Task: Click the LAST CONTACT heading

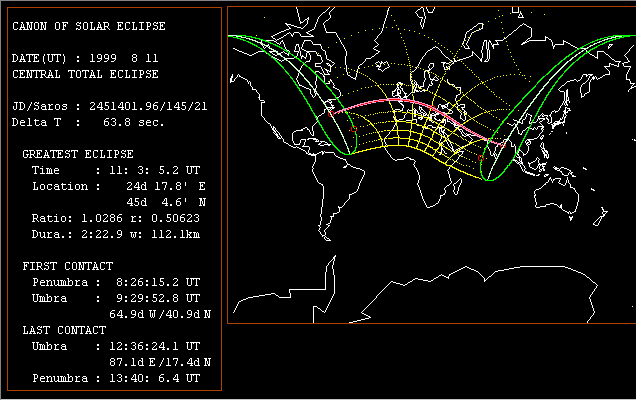Action: tap(64, 330)
